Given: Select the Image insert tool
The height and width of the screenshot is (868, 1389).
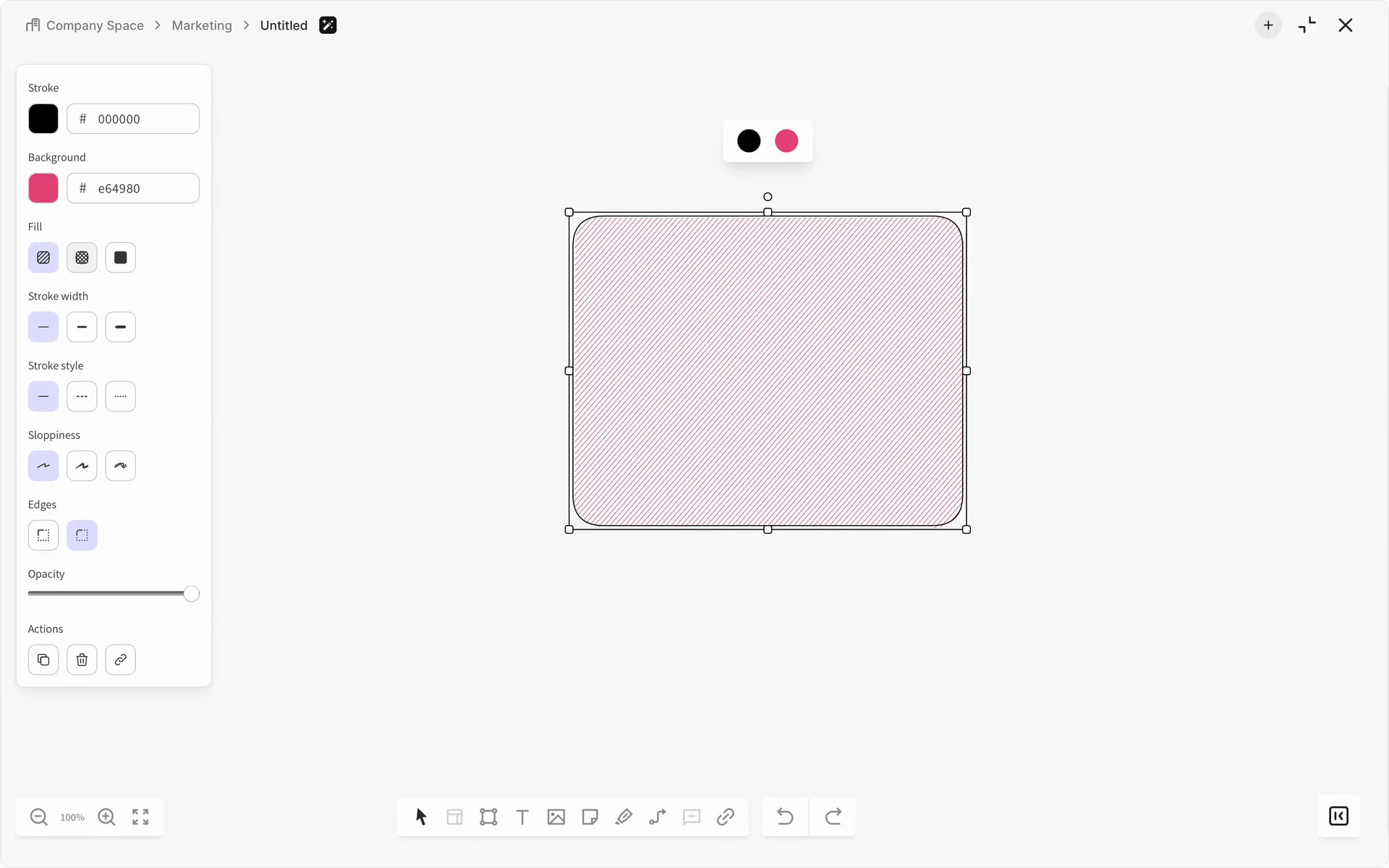Looking at the screenshot, I should 556,817.
